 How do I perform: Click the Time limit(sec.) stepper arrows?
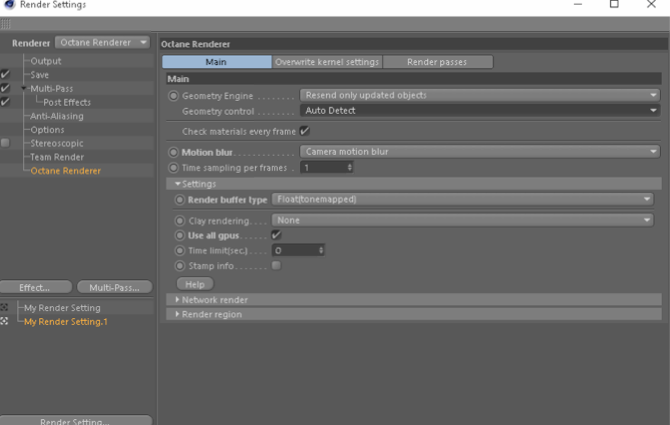click(x=321, y=250)
